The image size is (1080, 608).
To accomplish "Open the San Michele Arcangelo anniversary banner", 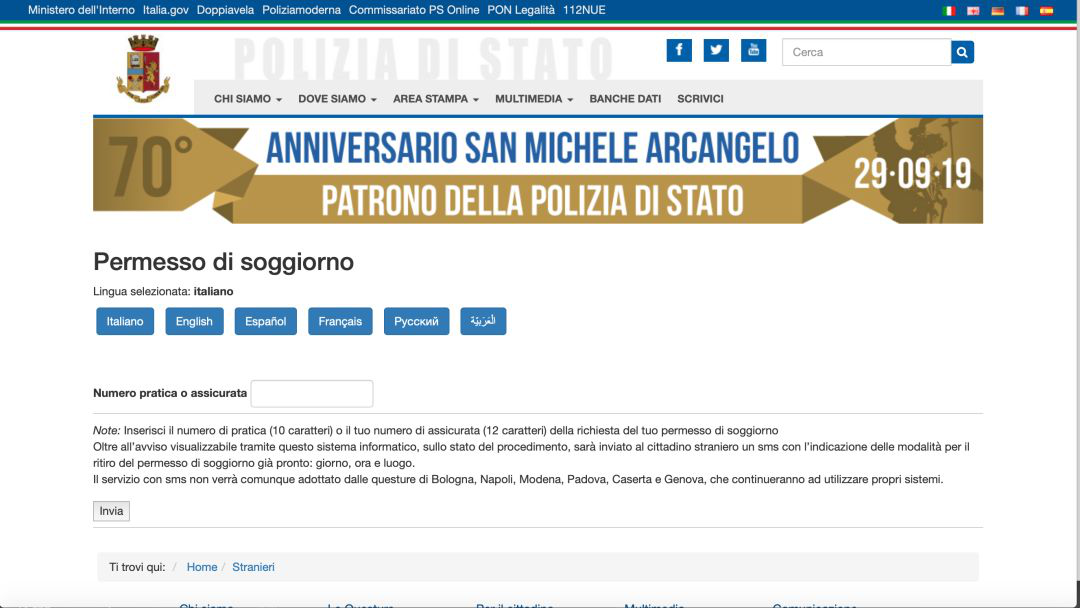I will [x=538, y=171].
